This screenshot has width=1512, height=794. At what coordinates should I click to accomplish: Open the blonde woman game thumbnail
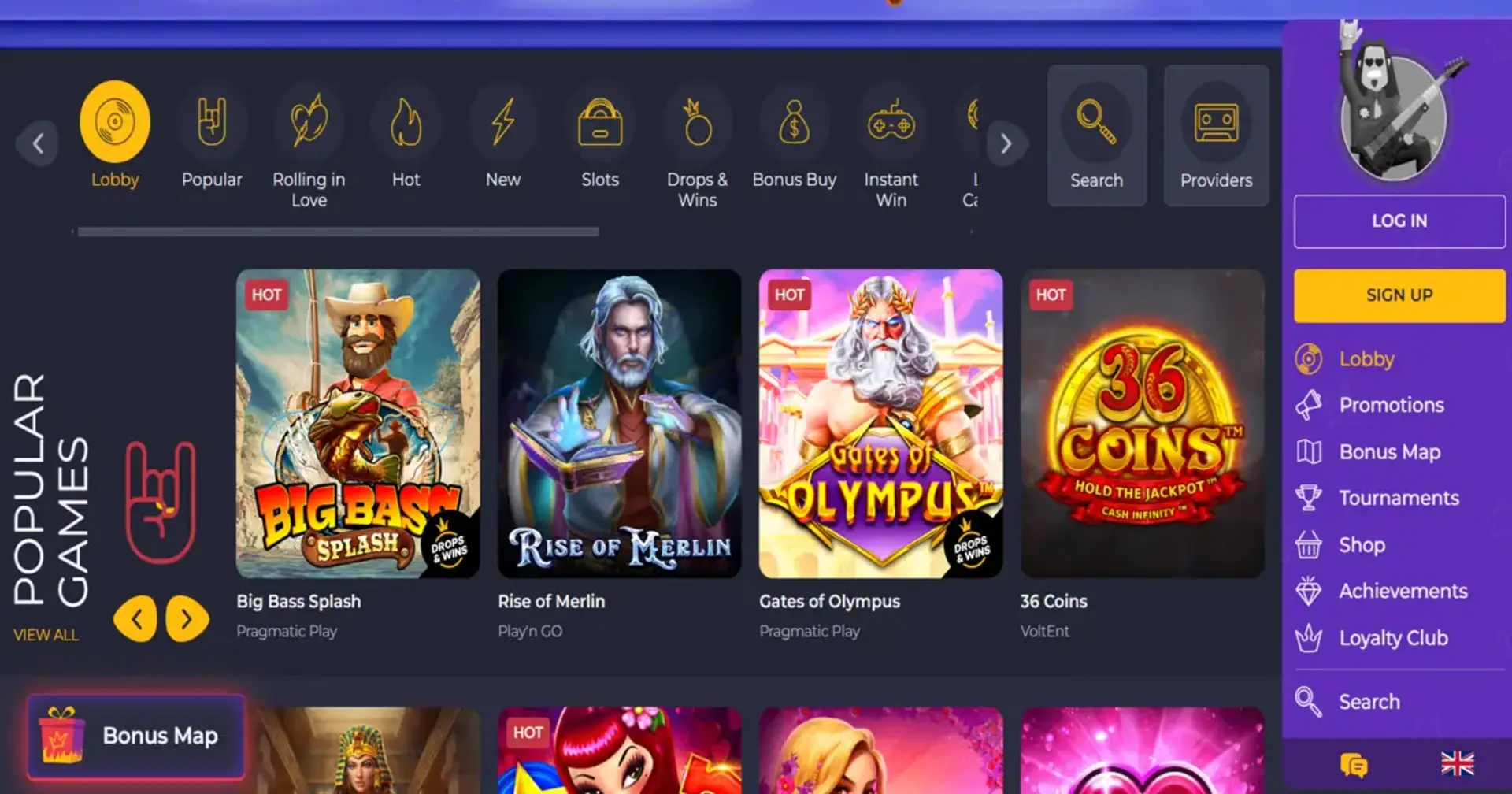pos(881,751)
